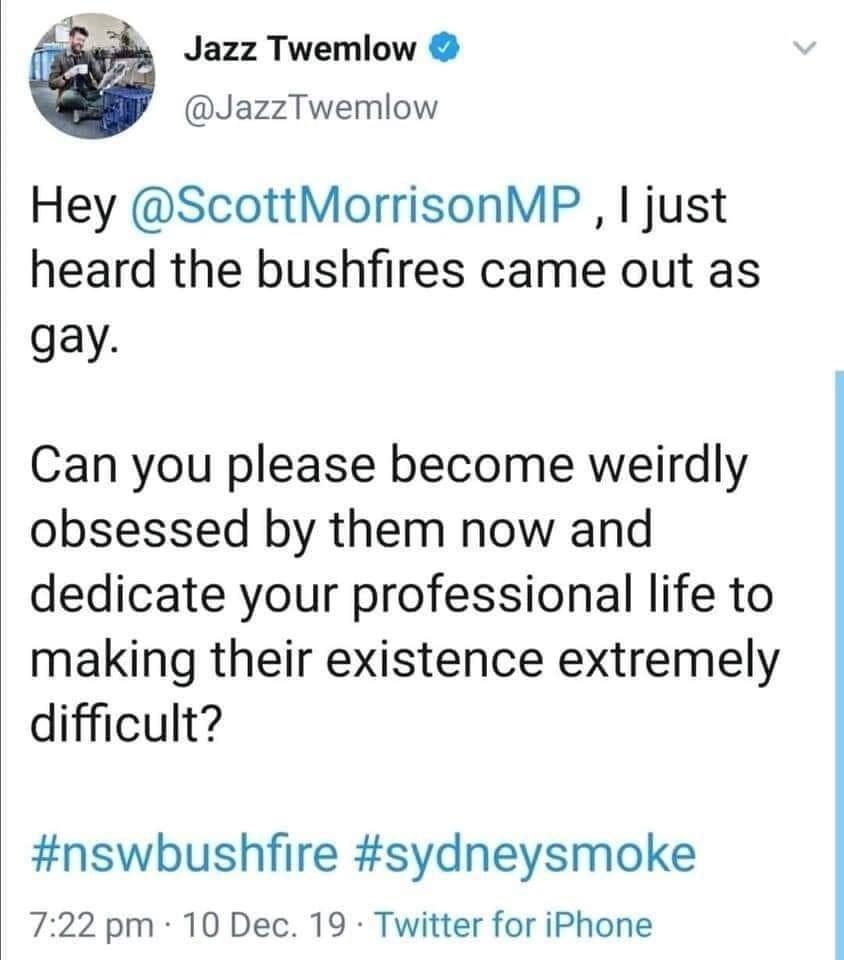Click the word "gay." in tweet
This screenshot has height=960, width=844.
[x=72, y=338]
